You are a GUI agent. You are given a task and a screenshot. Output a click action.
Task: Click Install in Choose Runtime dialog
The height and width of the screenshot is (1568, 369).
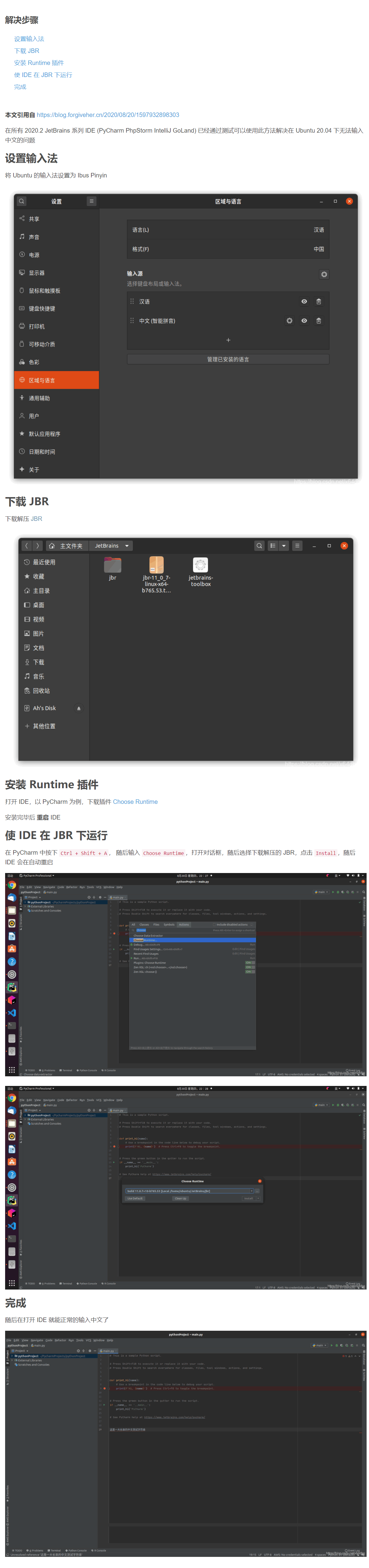pyautogui.click(x=249, y=1198)
